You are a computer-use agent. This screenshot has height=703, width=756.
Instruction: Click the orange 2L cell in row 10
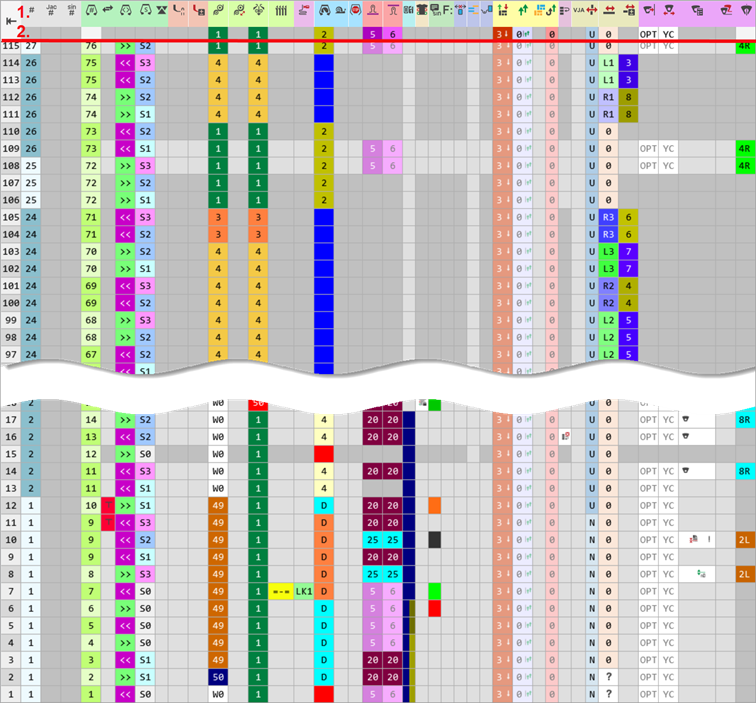(744, 541)
